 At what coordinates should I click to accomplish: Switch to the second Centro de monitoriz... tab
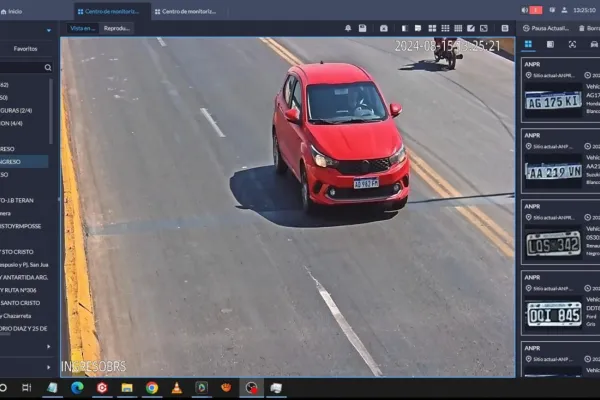[x=186, y=11]
